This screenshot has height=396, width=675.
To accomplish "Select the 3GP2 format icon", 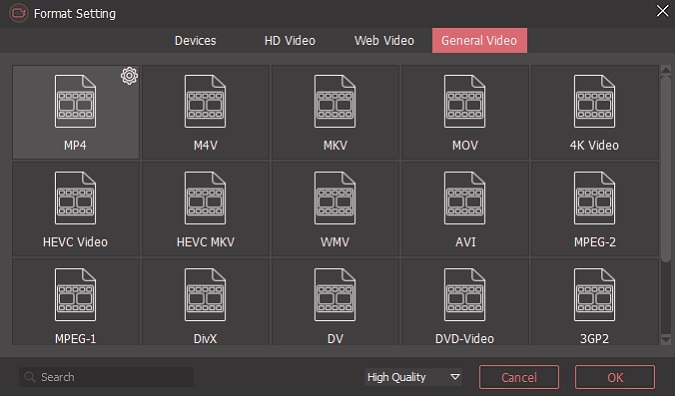I will click(594, 295).
